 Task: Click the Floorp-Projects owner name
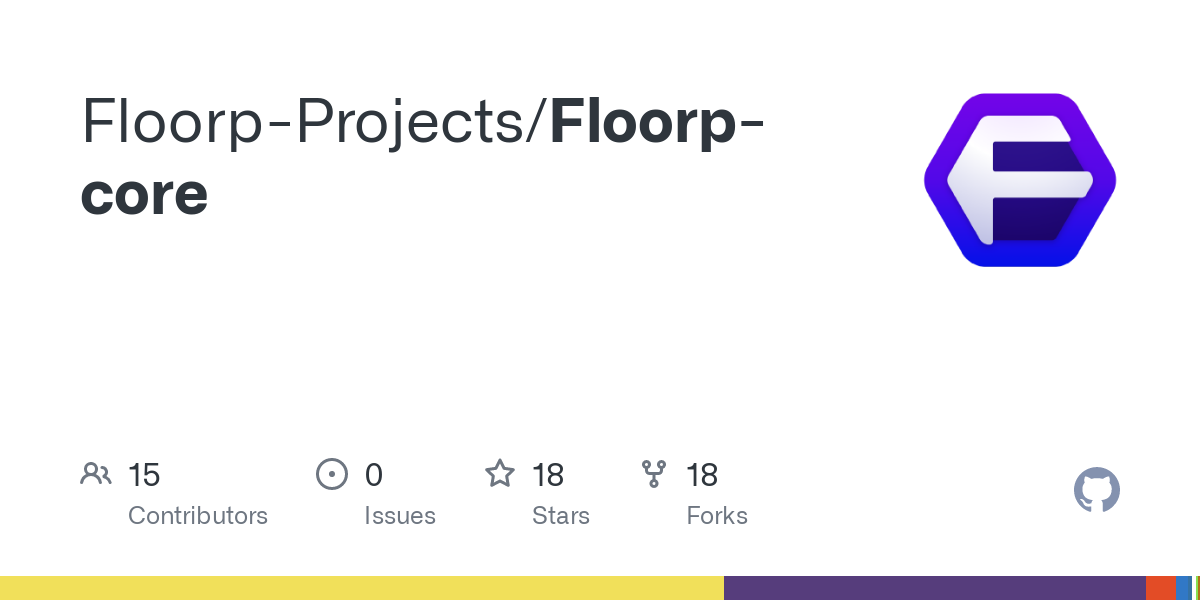tap(310, 122)
